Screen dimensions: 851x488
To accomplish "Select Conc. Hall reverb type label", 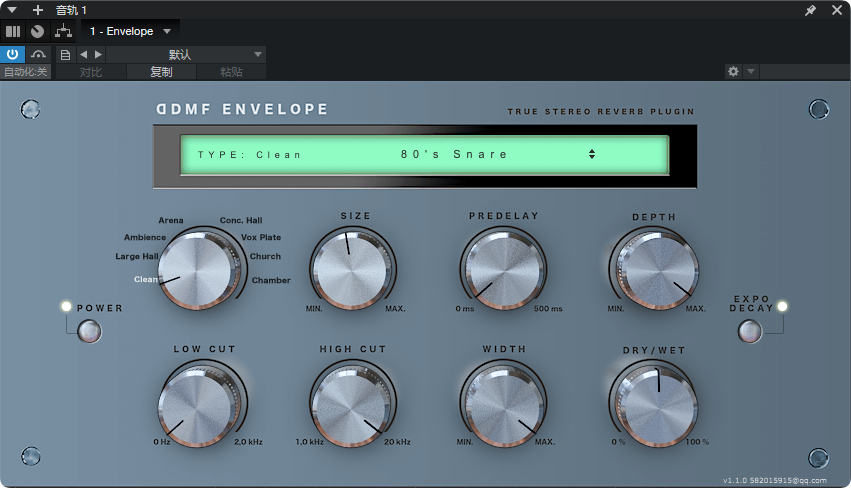I will pos(241,220).
